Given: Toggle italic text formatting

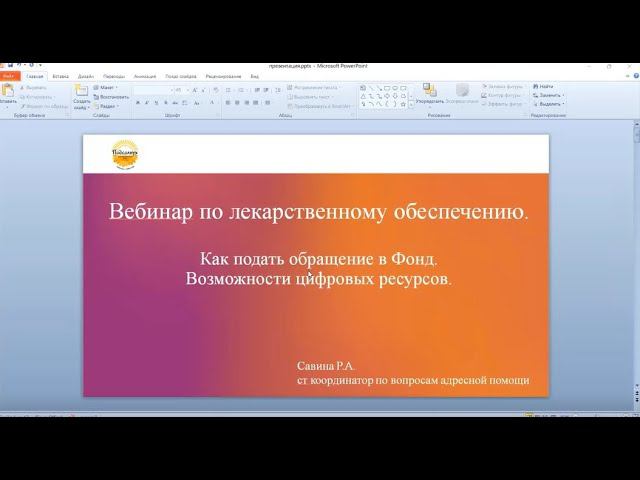Looking at the screenshot, I should click(145, 103).
